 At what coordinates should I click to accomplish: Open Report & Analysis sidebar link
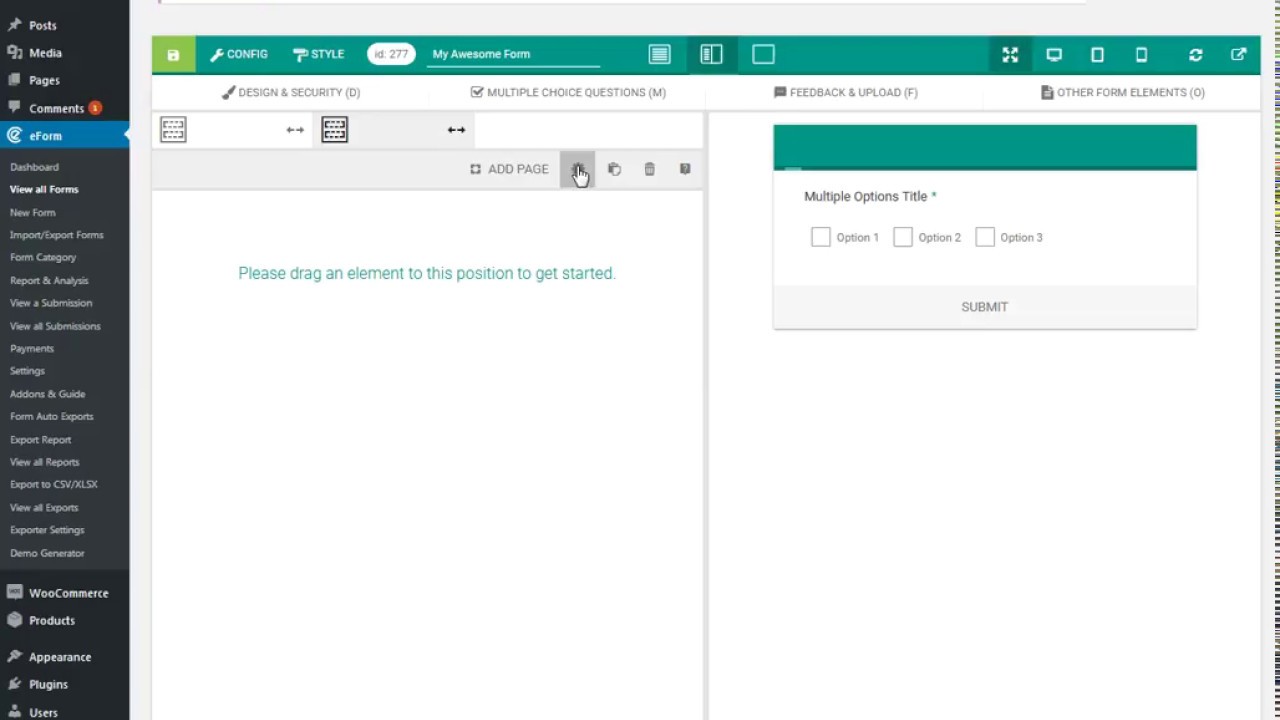tap(49, 281)
